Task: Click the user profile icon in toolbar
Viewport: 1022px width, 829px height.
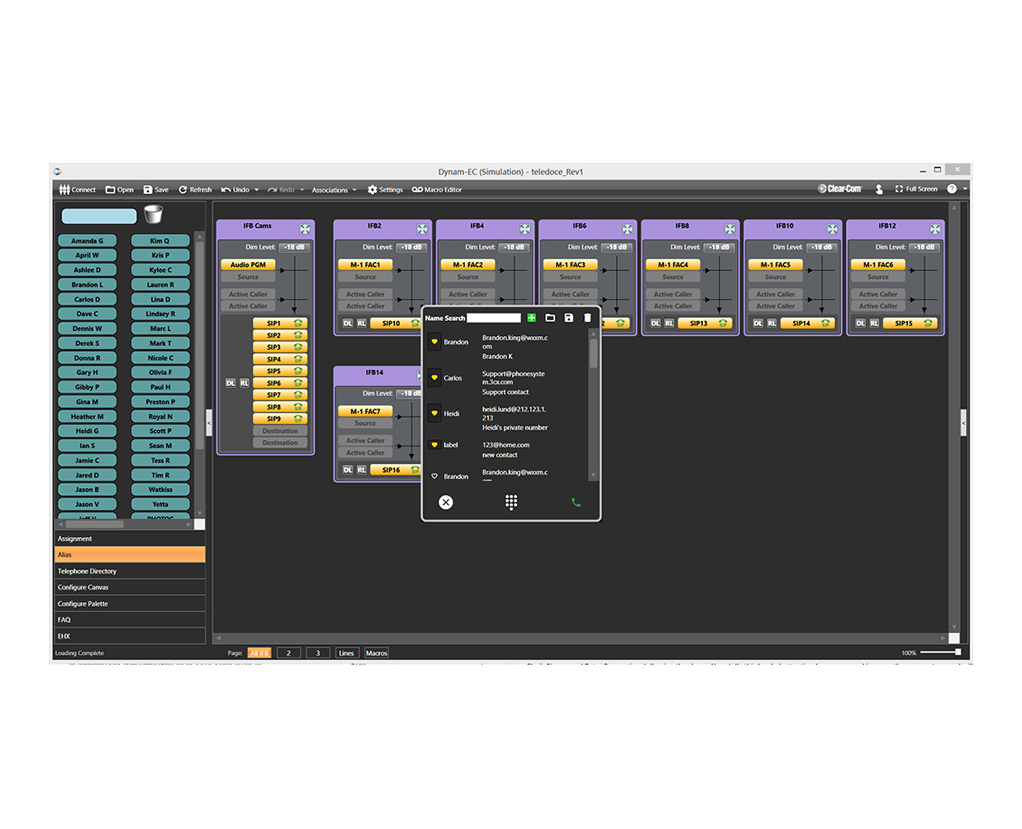Action: (879, 189)
